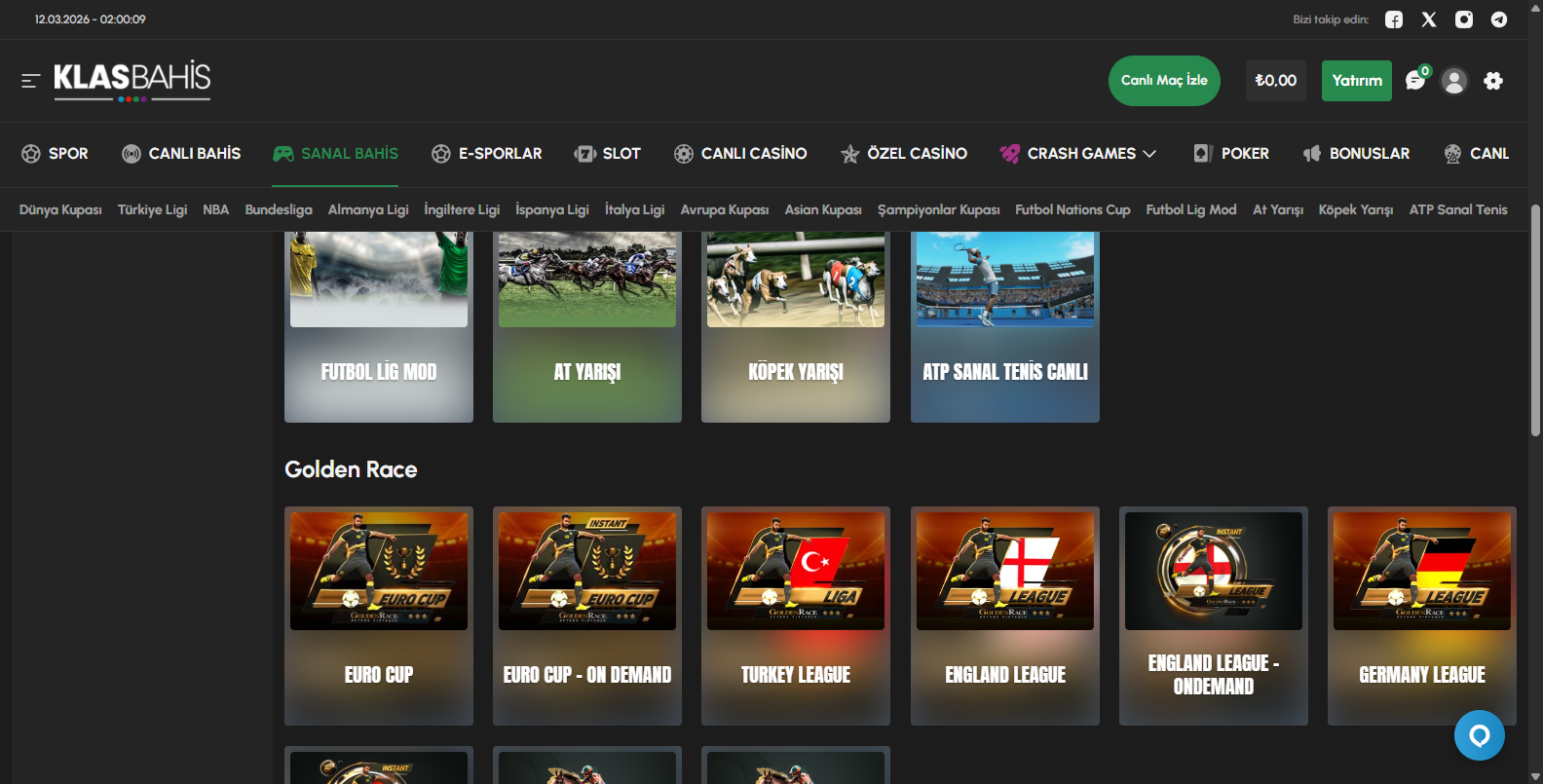The image size is (1543, 784).
Task: Open the Slot menu item
Action: [x=608, y=154]
